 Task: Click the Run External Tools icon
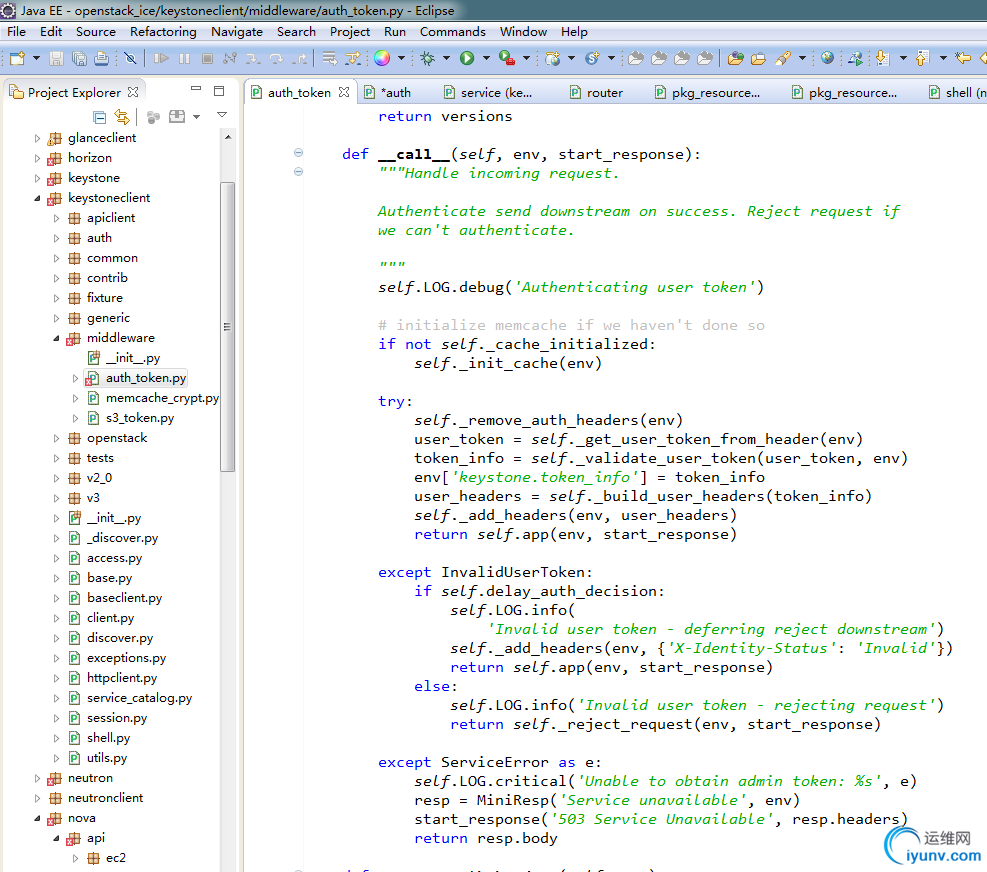point(507,58)
